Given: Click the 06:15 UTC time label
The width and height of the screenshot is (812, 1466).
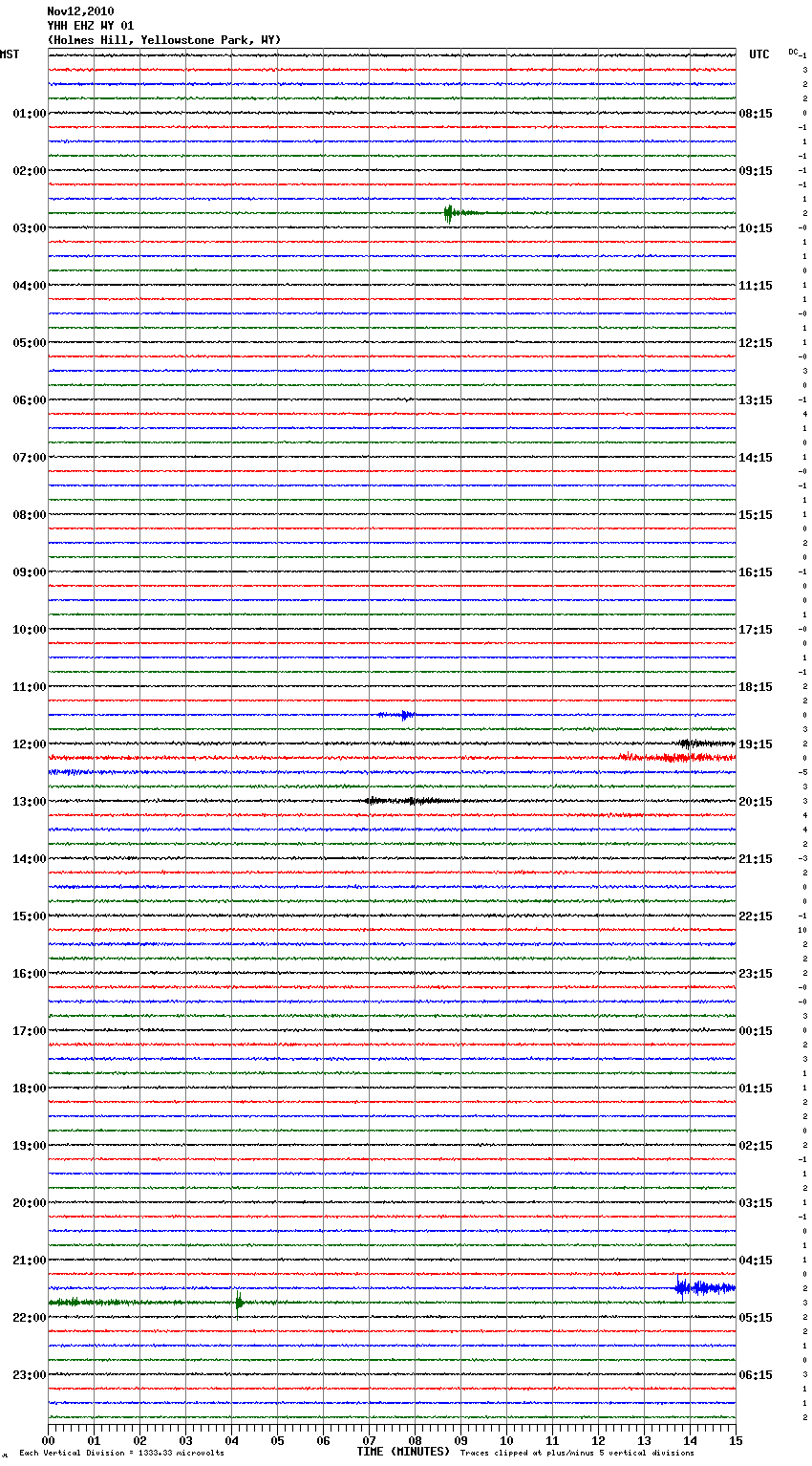Looking at the screenshot, I should pyautogui.click(x=756, y=1375).
